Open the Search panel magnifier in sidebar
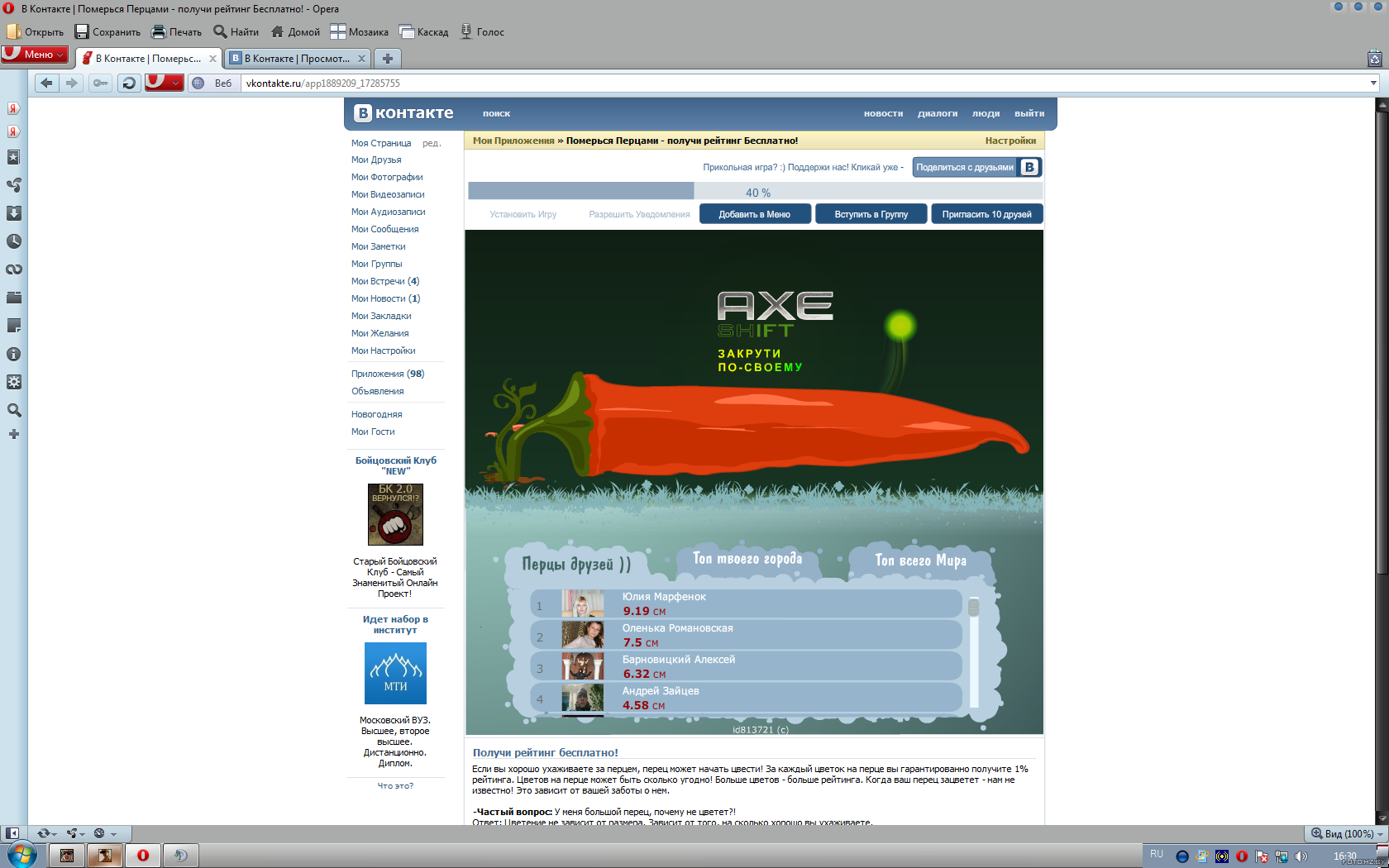This screenshot has width=1389, height=868. (x=13, y=410)
